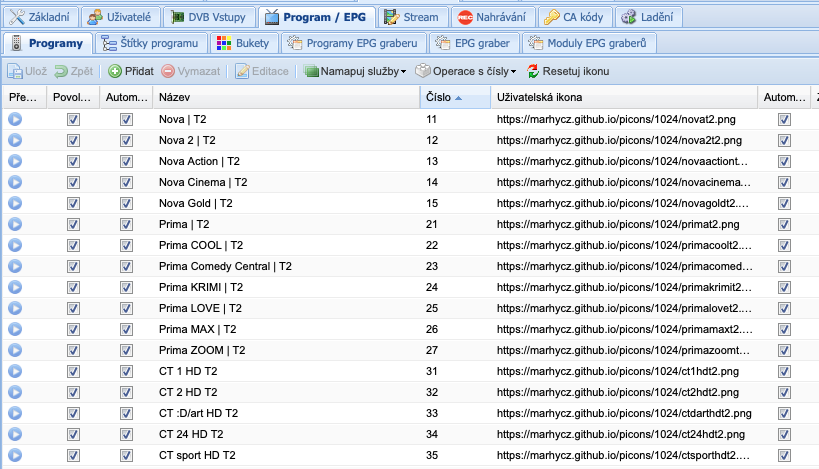
Task: Open the Operace s čísly dropdown menu
Action: coord(466,72)
